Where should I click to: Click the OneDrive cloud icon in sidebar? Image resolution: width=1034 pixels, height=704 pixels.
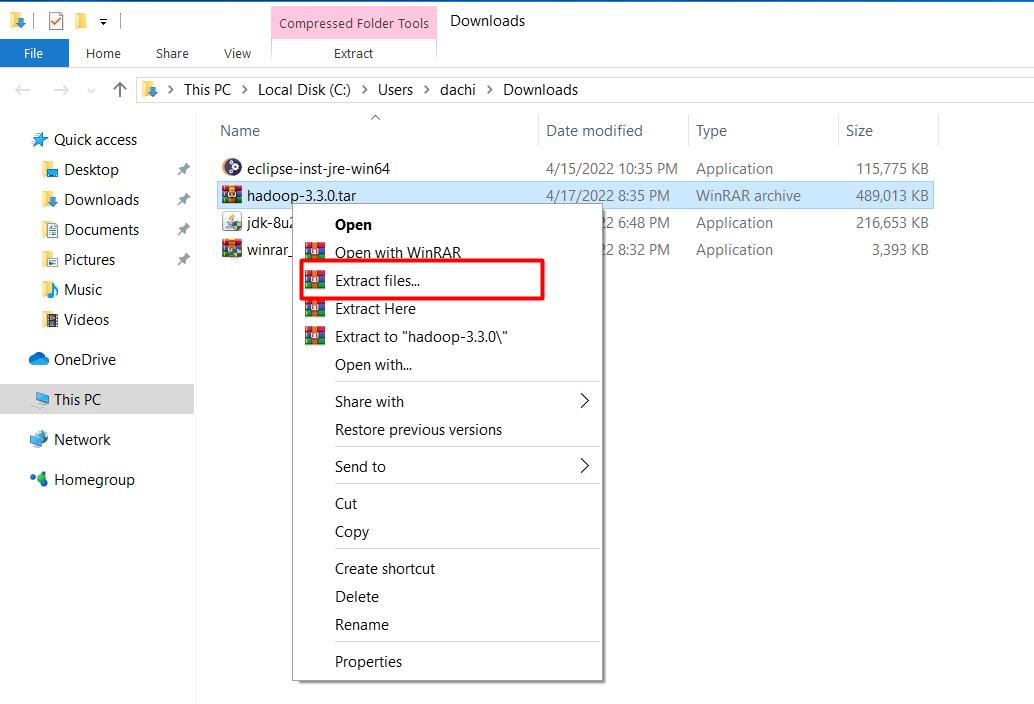point(39,359)
